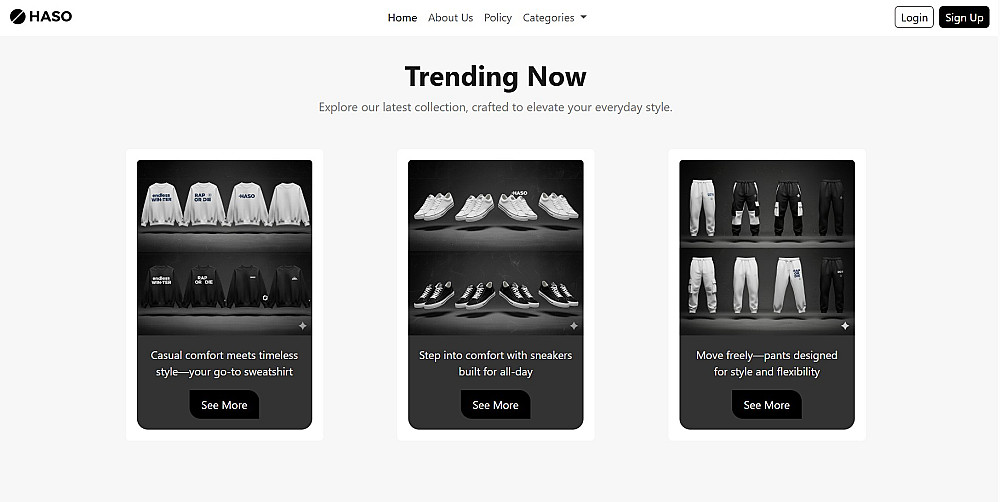Open the sweatshirts collection image
This screenshot has width=1000, height=502.
[224, 247]
